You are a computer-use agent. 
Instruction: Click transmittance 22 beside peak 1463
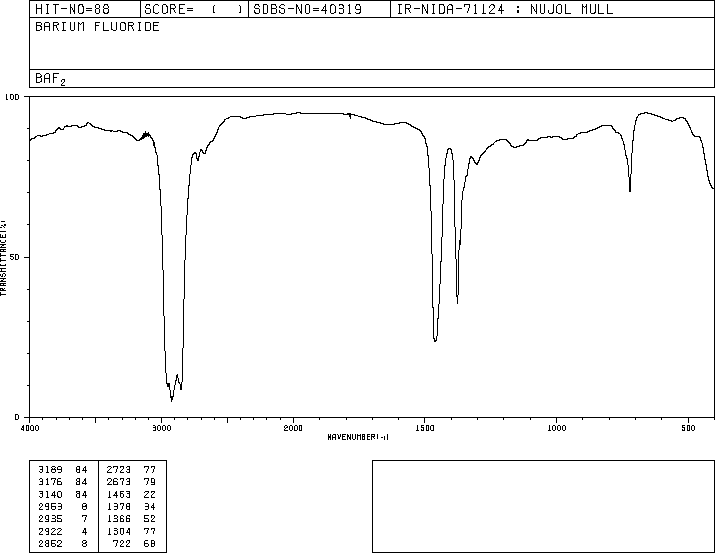150,495
